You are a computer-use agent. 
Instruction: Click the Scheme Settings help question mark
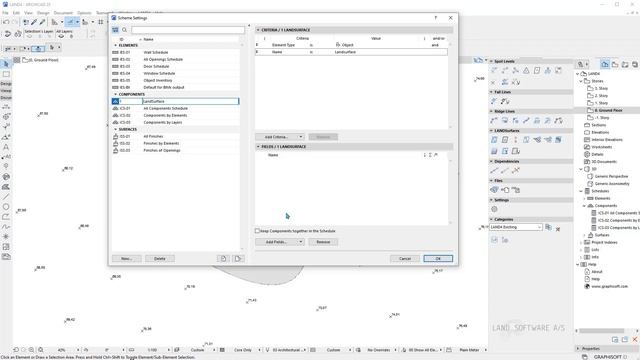(x=436, y=18)
